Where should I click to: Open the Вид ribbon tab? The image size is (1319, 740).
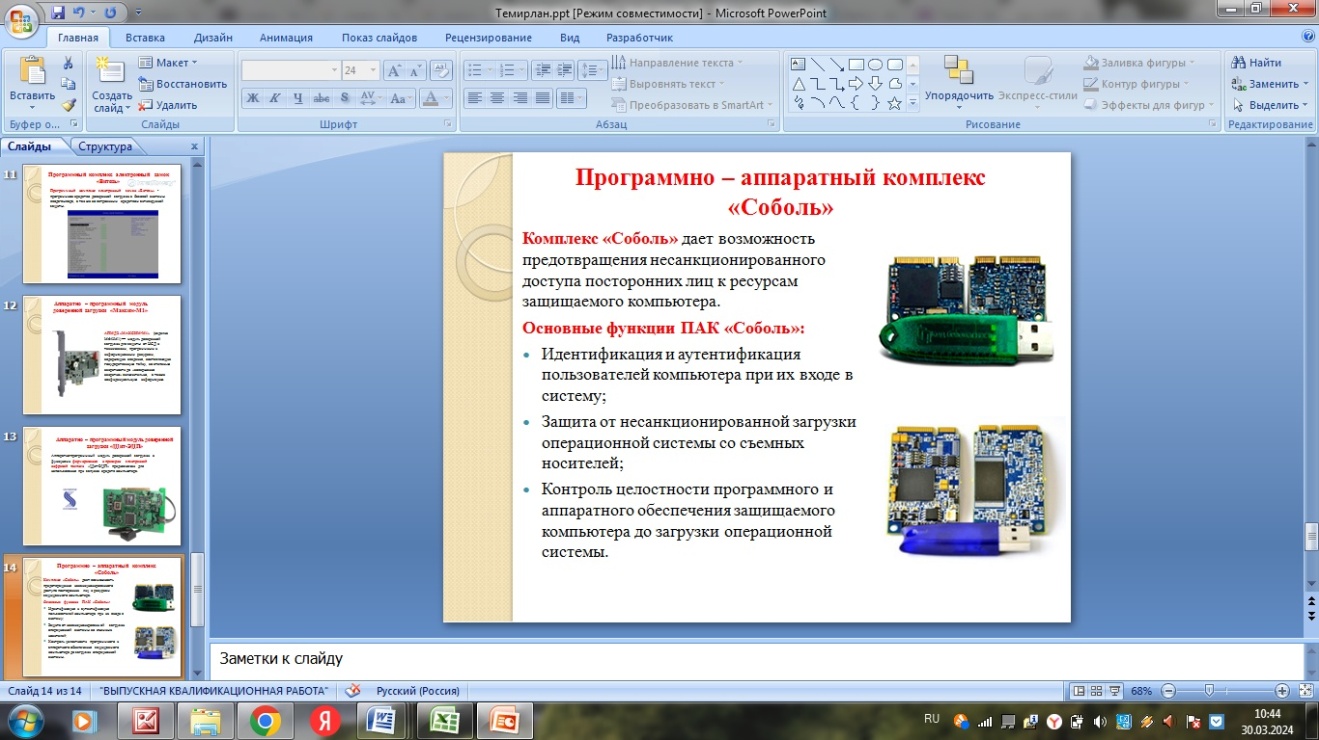pyautogui.click(x=570, y=38)
